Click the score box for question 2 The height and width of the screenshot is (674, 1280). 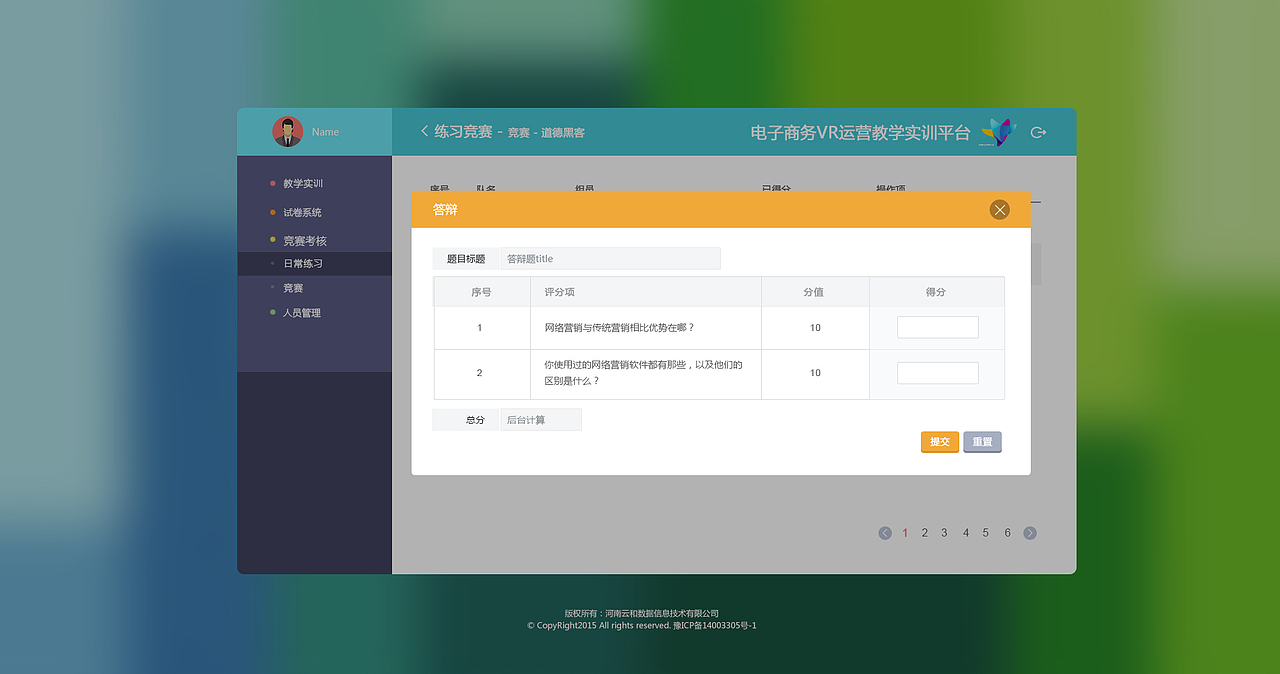(x=937, y=372)
